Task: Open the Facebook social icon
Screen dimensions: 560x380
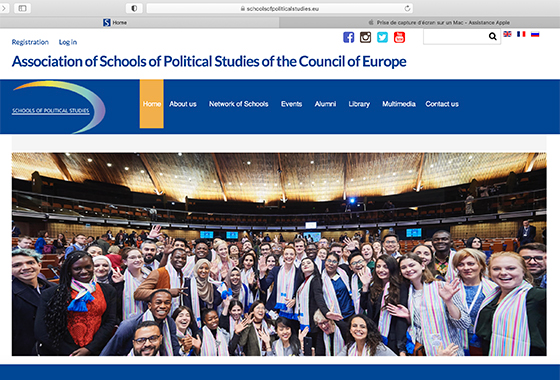Action: pos(349,37)
